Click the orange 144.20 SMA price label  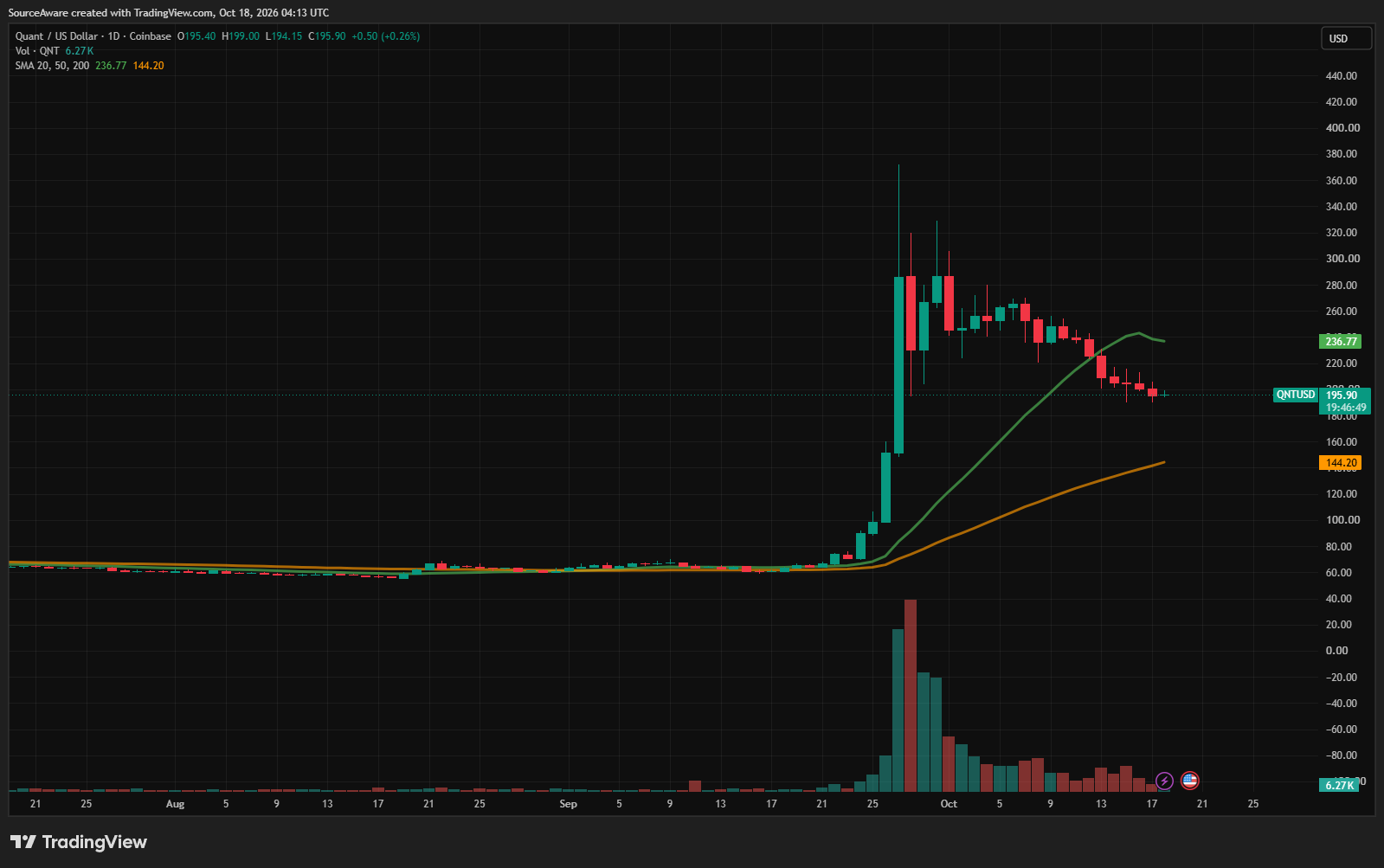pyautogui.click(x=1341, y=463)
